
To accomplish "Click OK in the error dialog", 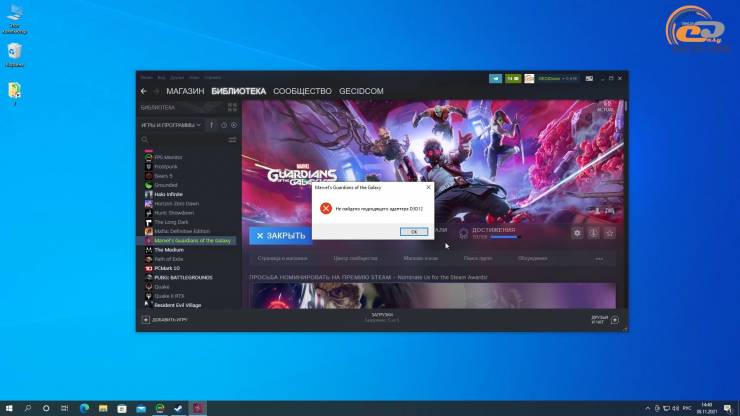I will click(414, 232).
